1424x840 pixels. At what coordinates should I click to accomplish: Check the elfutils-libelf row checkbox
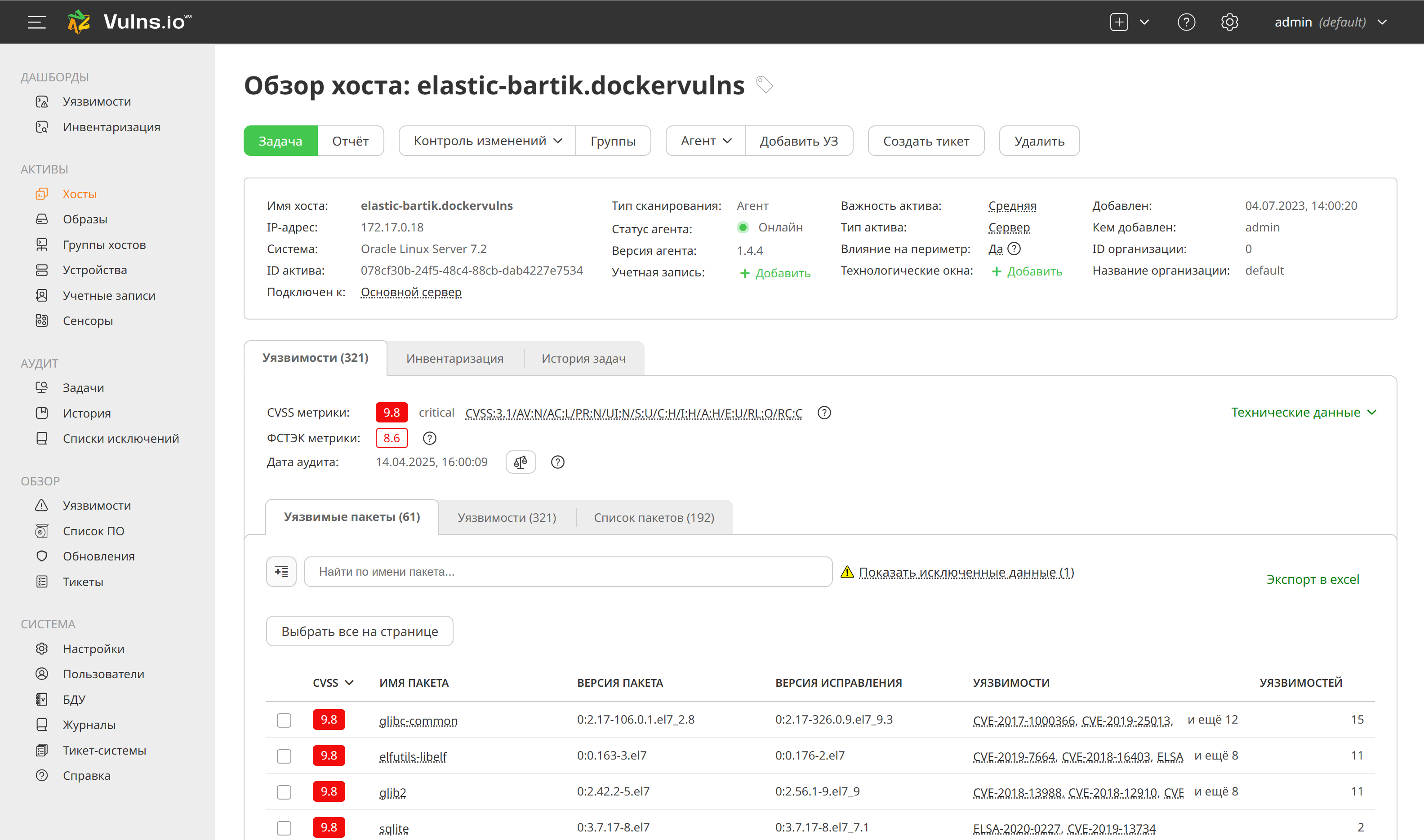pos(284,756)
